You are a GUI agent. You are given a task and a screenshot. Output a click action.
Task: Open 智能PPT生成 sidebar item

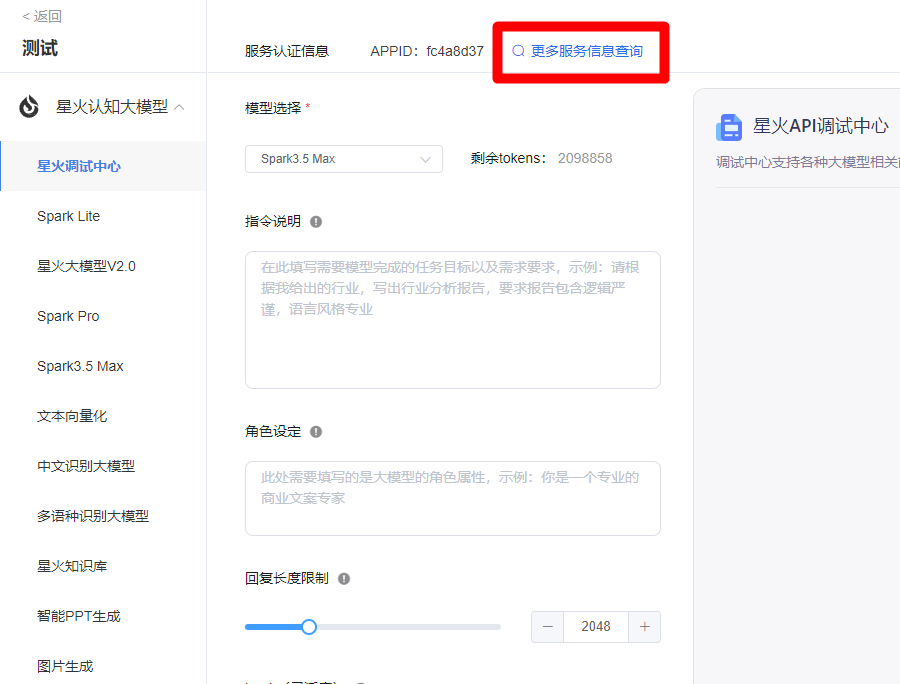[79, 616]
